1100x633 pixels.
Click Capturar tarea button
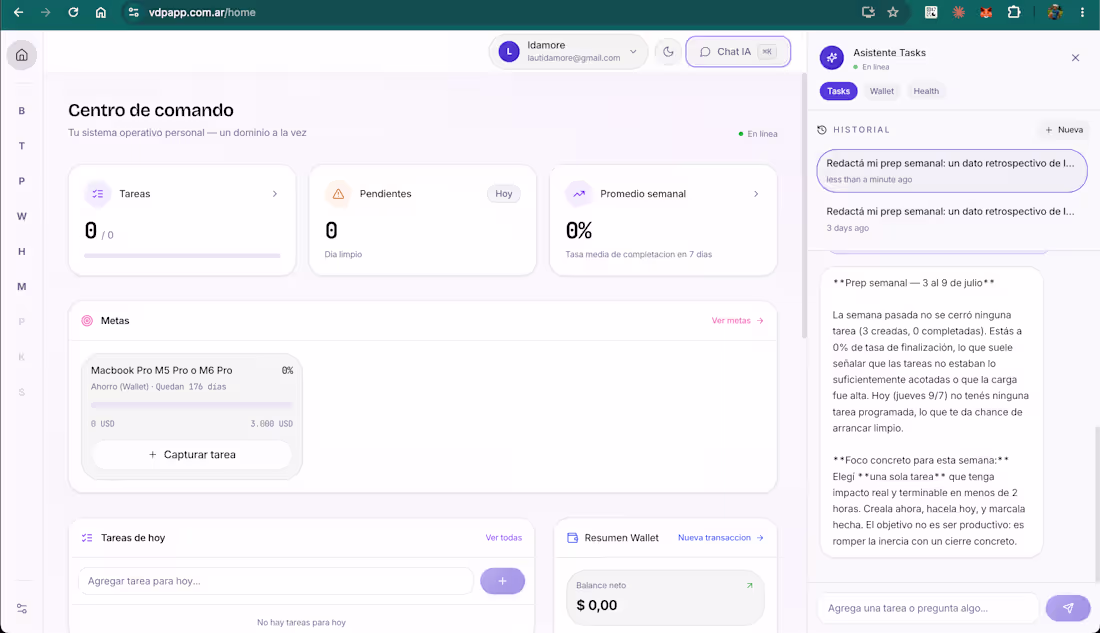coord(192,455)
